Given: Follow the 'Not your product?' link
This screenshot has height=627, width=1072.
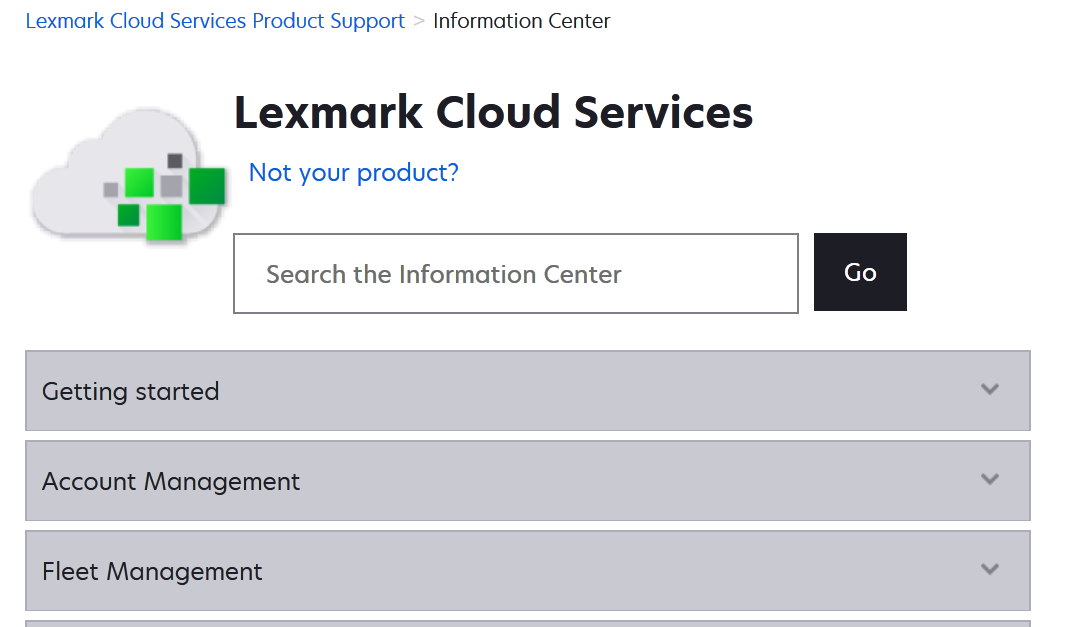Looking at the screenshot, I should [353, 172].
